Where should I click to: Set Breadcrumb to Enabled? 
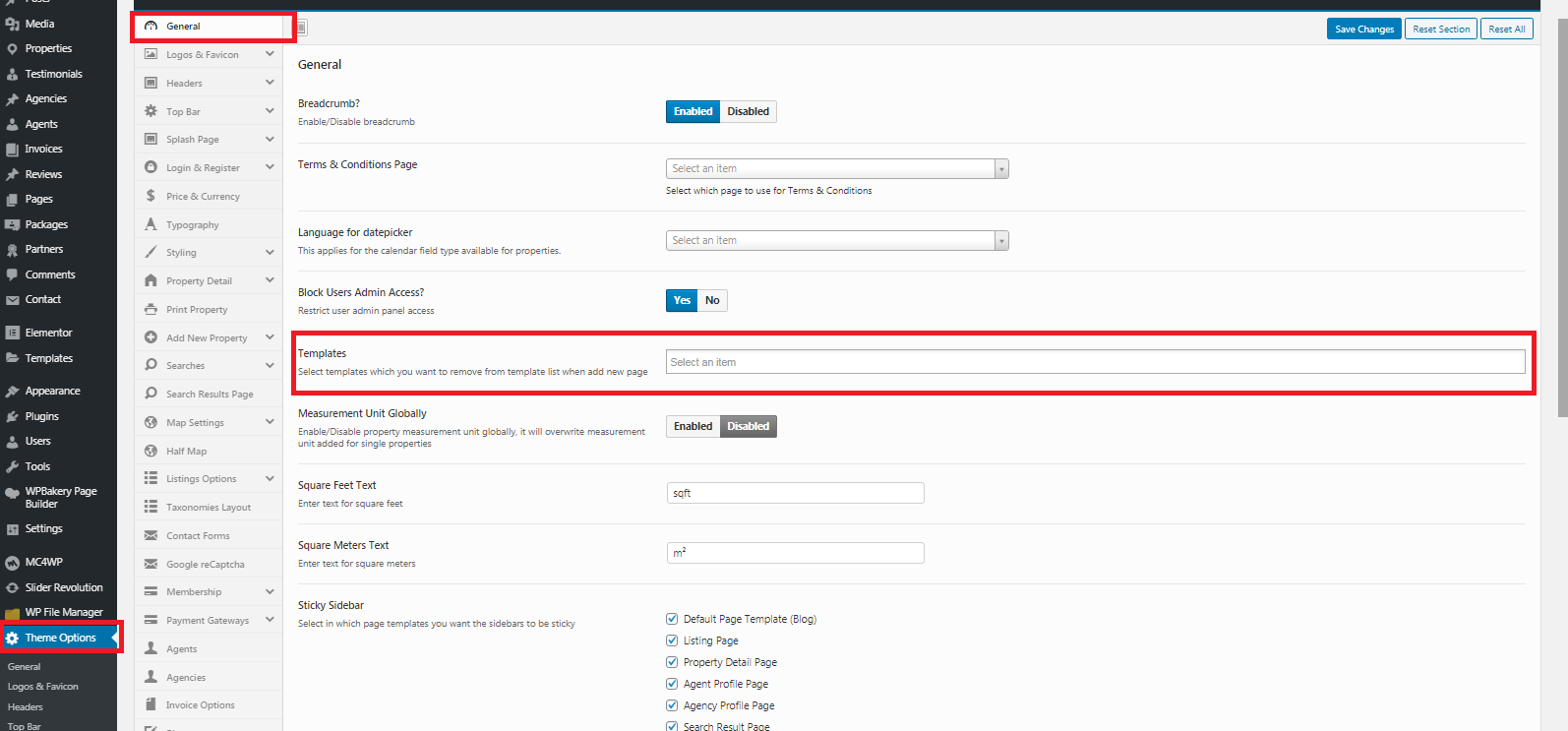point(693,111)
